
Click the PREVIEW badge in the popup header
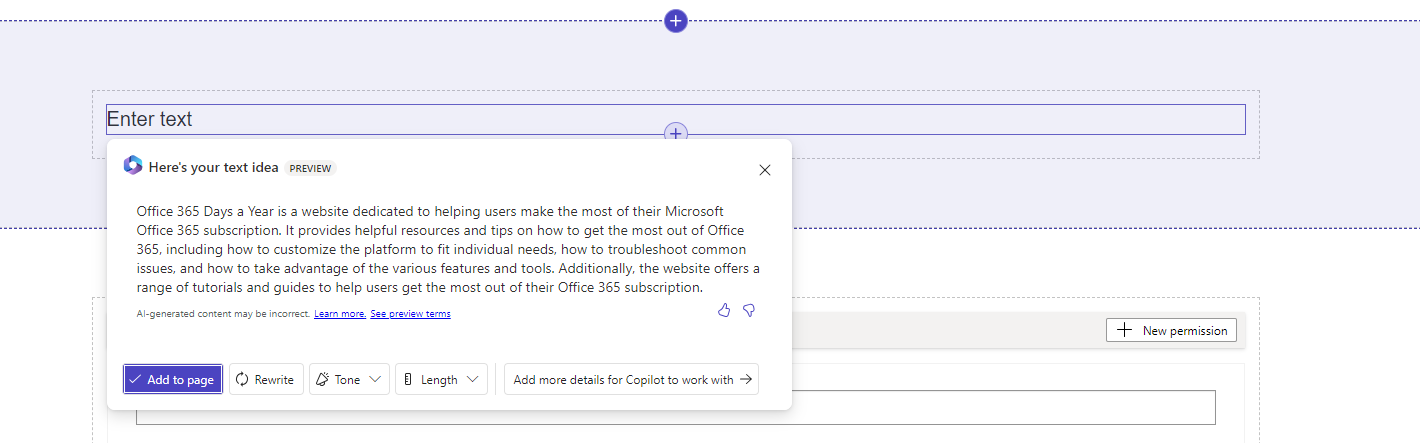pyautogui.click(x=310, y=168)
